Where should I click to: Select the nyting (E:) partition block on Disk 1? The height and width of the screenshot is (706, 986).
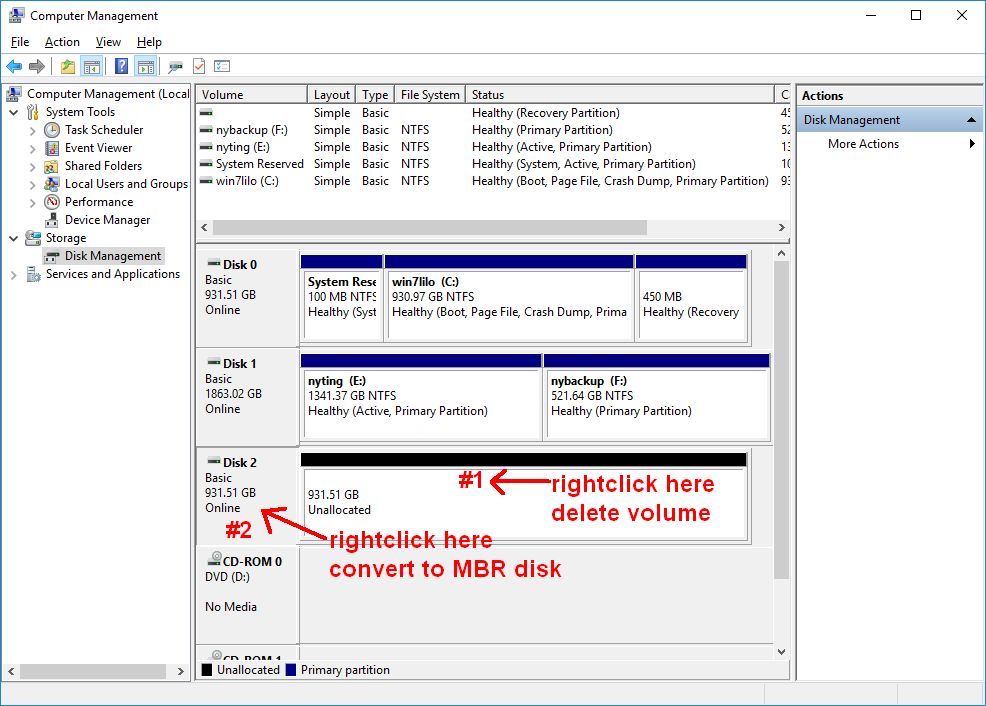tap(421, 397)
